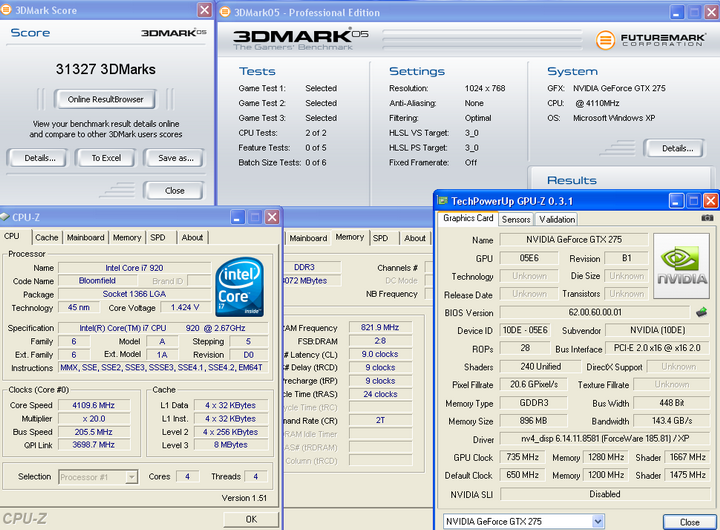This screenshot has height=530, width=720.
Task: Export the score with To Excel
Action: coord(106,158)
